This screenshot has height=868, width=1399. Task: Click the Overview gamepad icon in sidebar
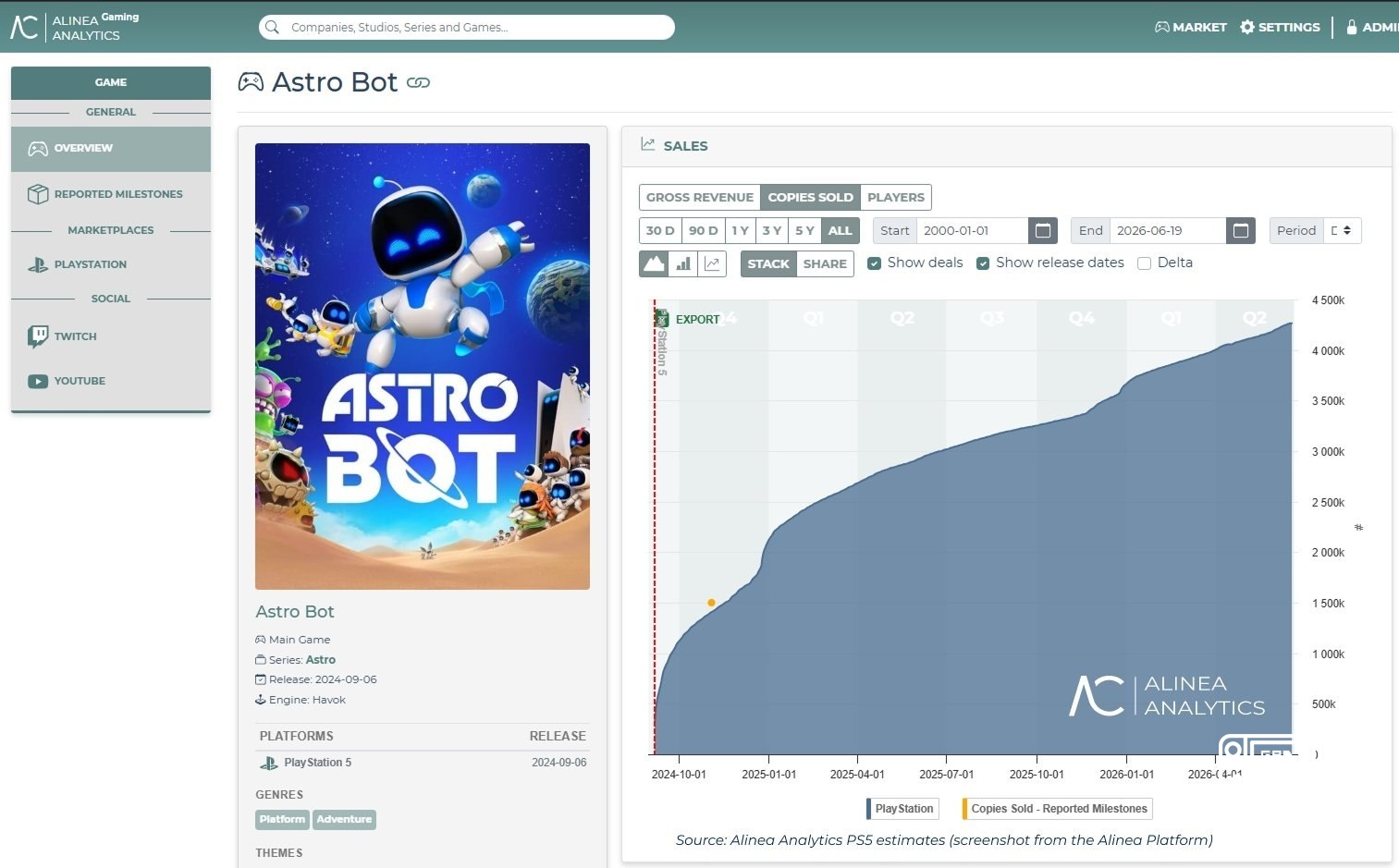coord(38,148)
